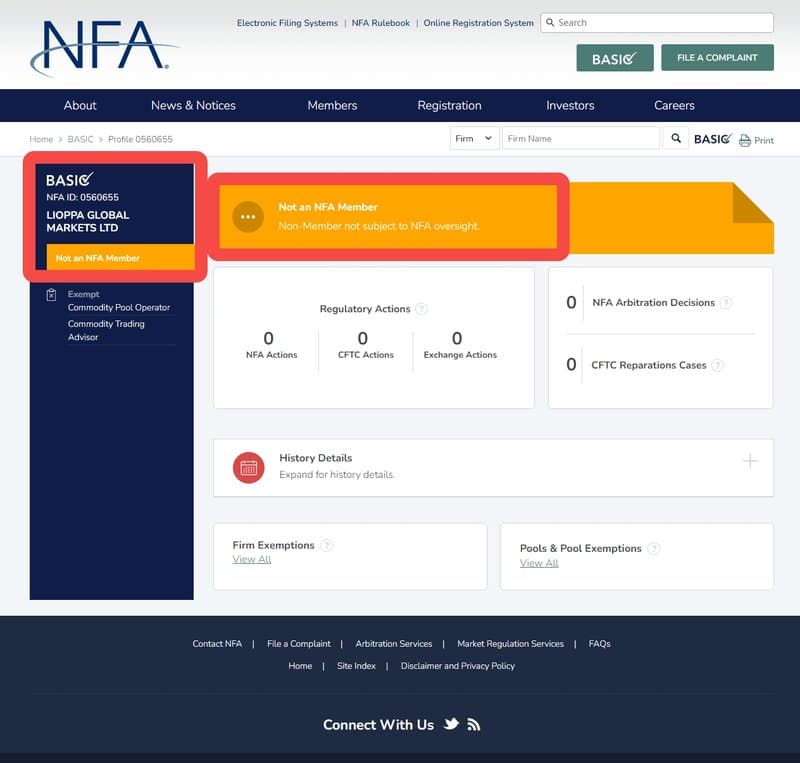
Task: Click the NFA logo in the header
Action: click(x=103, y=47)
